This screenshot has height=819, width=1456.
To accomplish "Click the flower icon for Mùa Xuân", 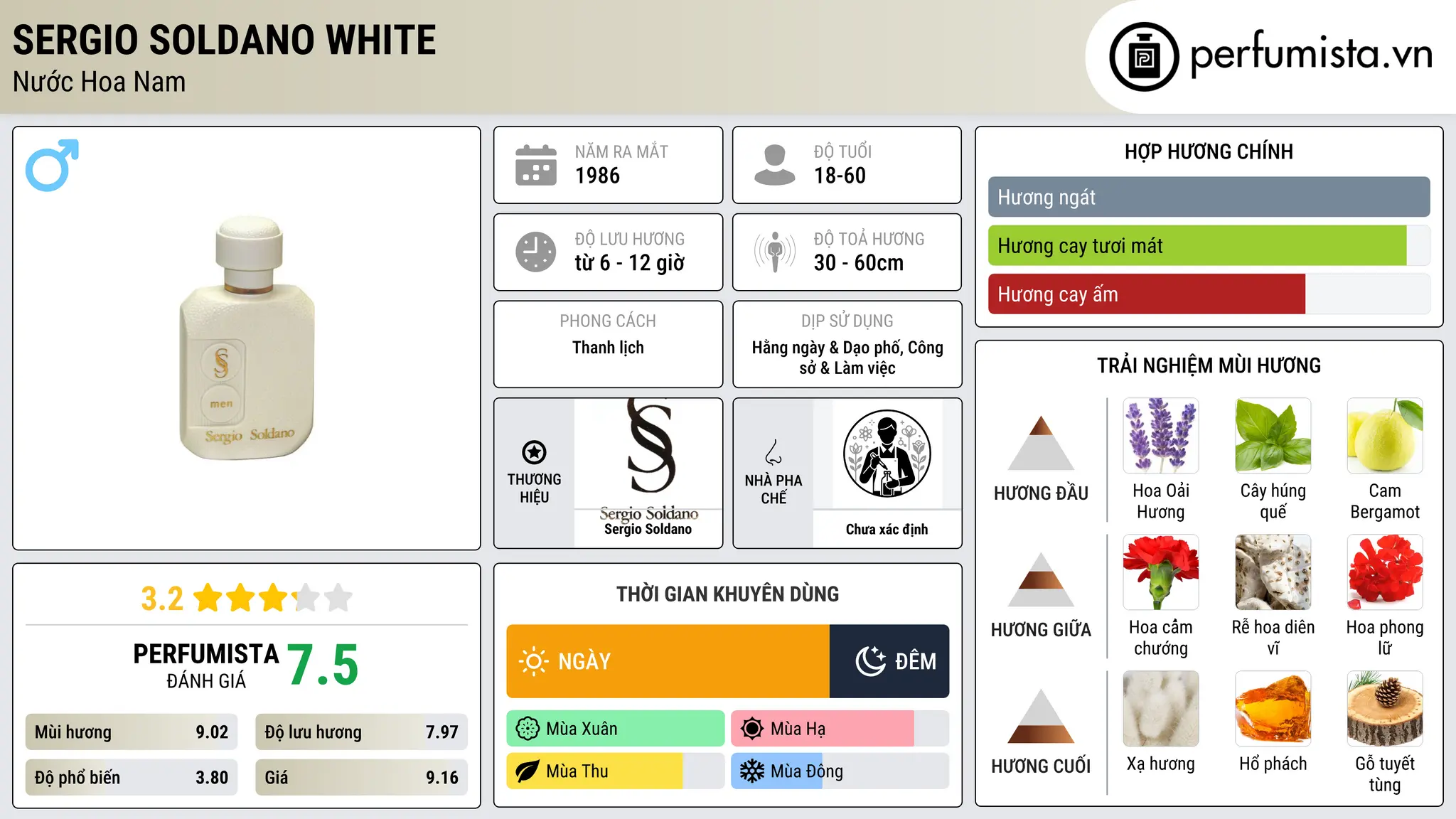I will [528, 729].
